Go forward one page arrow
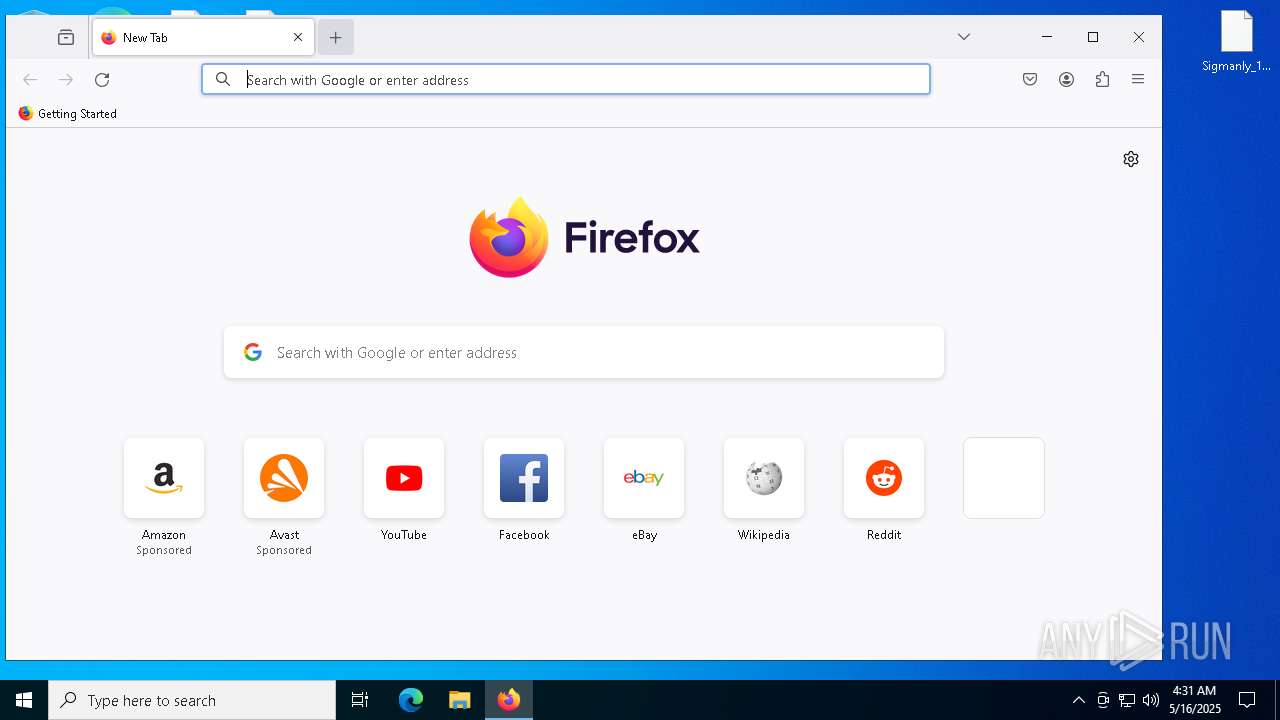Screen dimensions: 1280x720 coord(66,79)
